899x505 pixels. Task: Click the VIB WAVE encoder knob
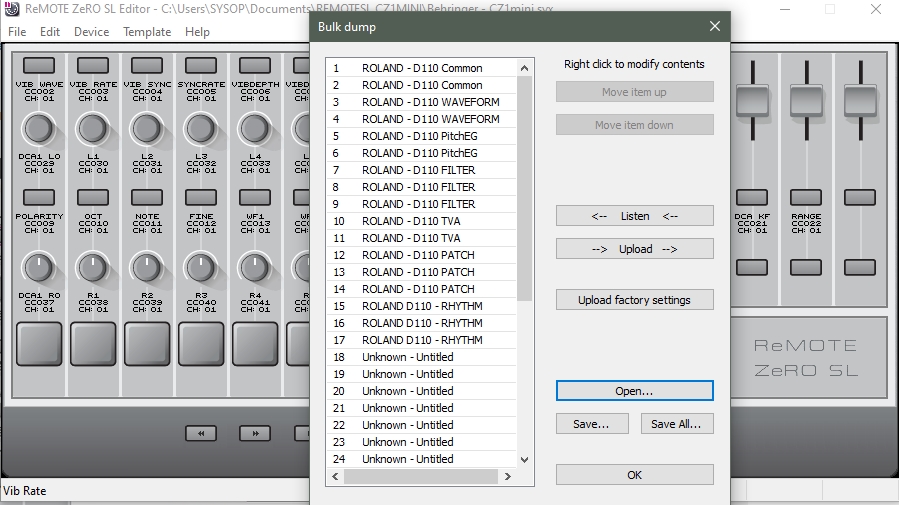click(x=39, y=128)
